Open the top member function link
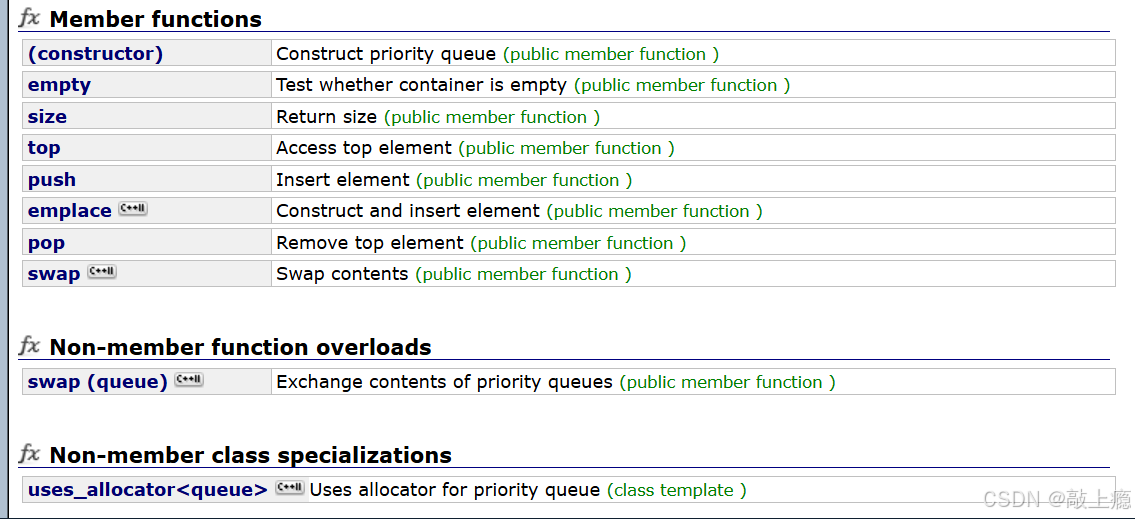 coord(44,148)
